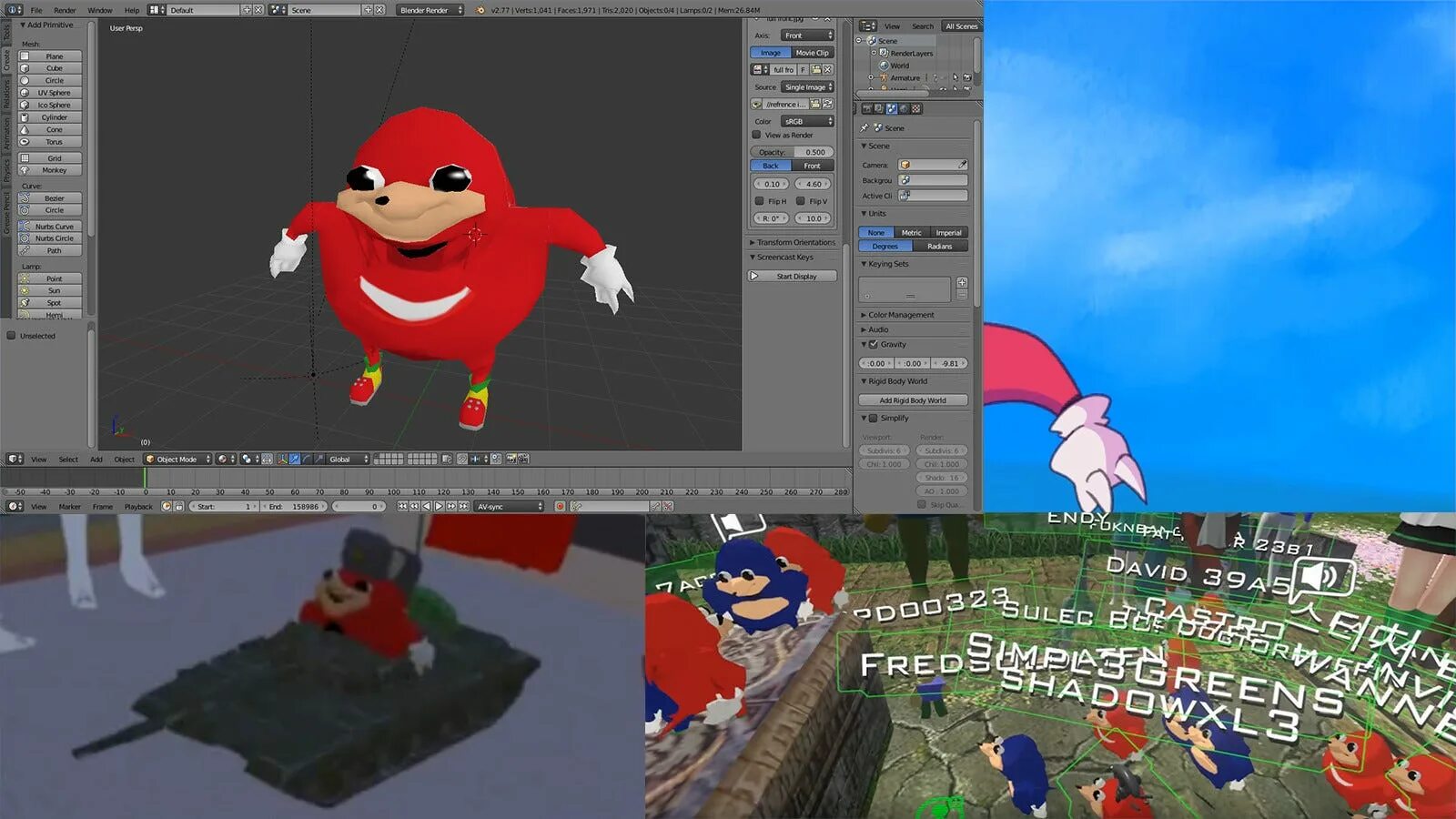Add an Ico Sphere mesh
Image resolution: width=1456 pixels, height=819 pixels.
[x=50, y=105]
